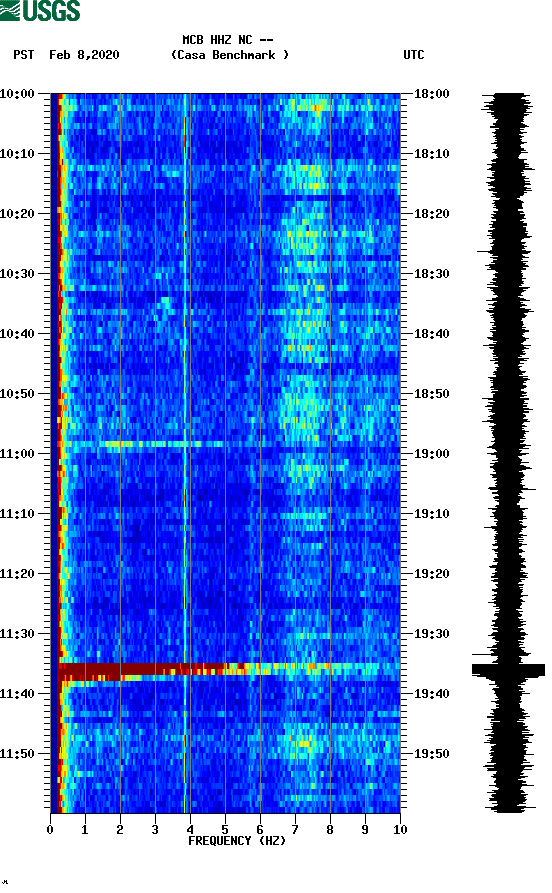Click the '6' frequency axis tick label
Screen dimensions: 552x893
pyautogui.click(x=260, y=830)
